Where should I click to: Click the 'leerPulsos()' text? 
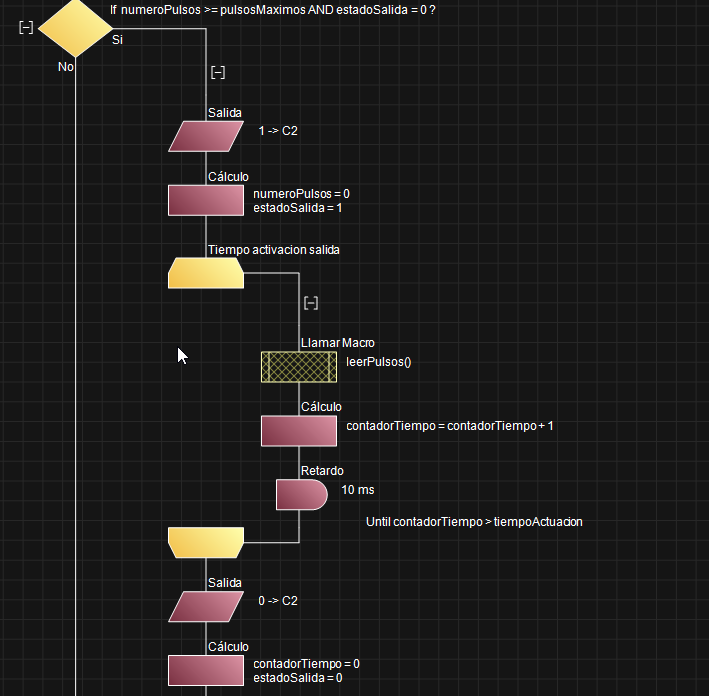(379, 362)
